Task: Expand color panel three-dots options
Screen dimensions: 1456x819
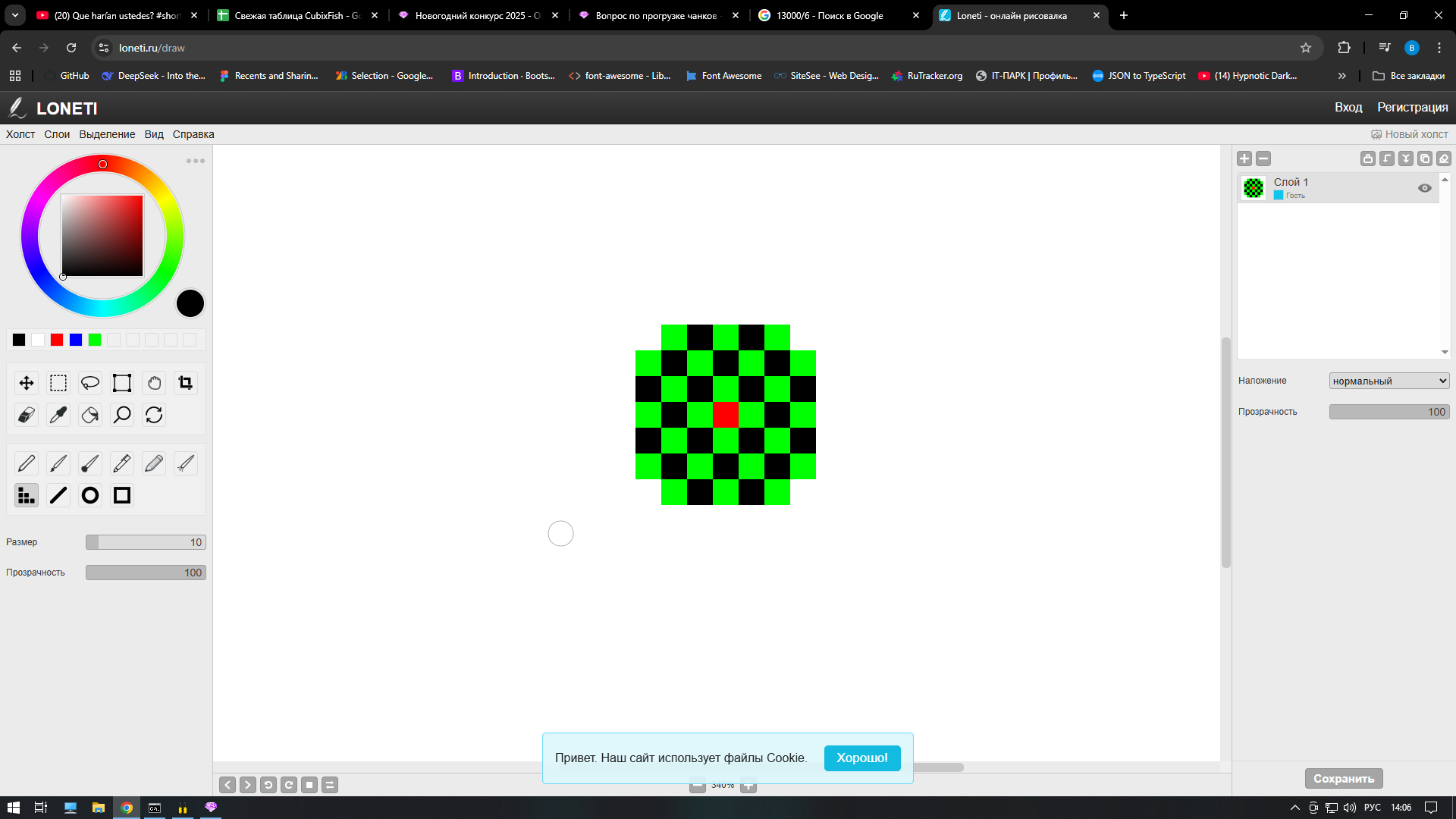Action: coord(196,161)
